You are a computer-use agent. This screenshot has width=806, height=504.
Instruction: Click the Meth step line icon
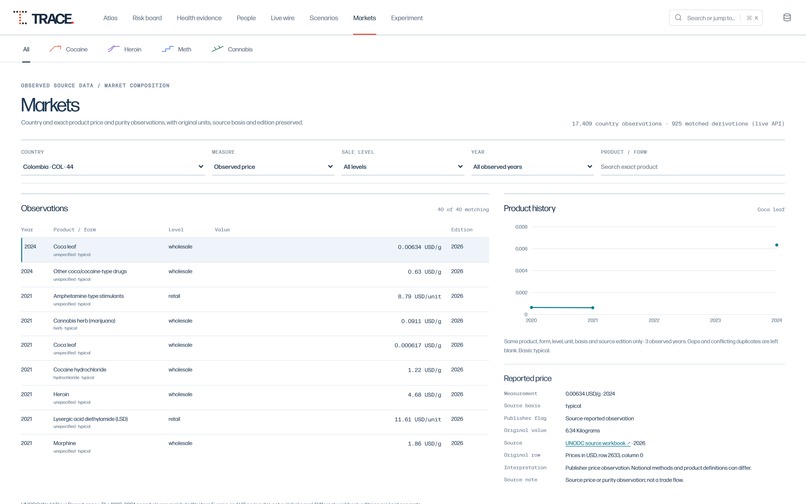[x=168, y=49]
